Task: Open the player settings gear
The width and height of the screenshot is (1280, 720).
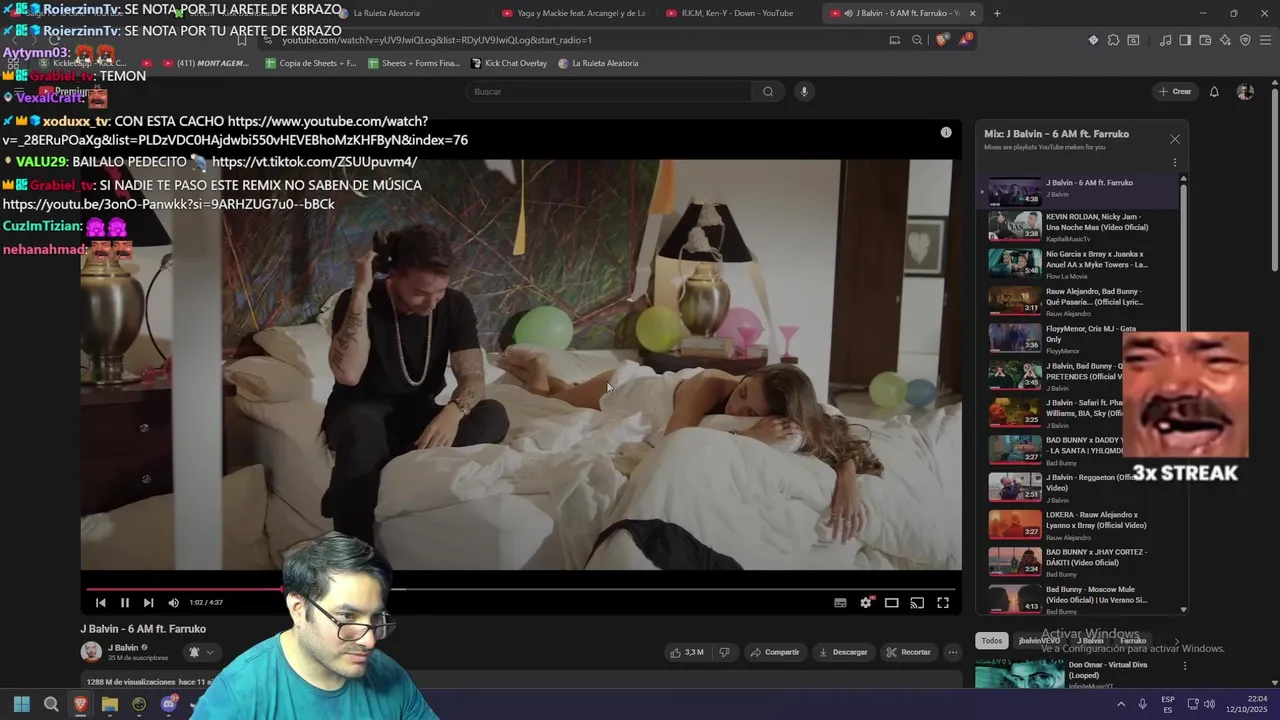Action: coord(866,603)
